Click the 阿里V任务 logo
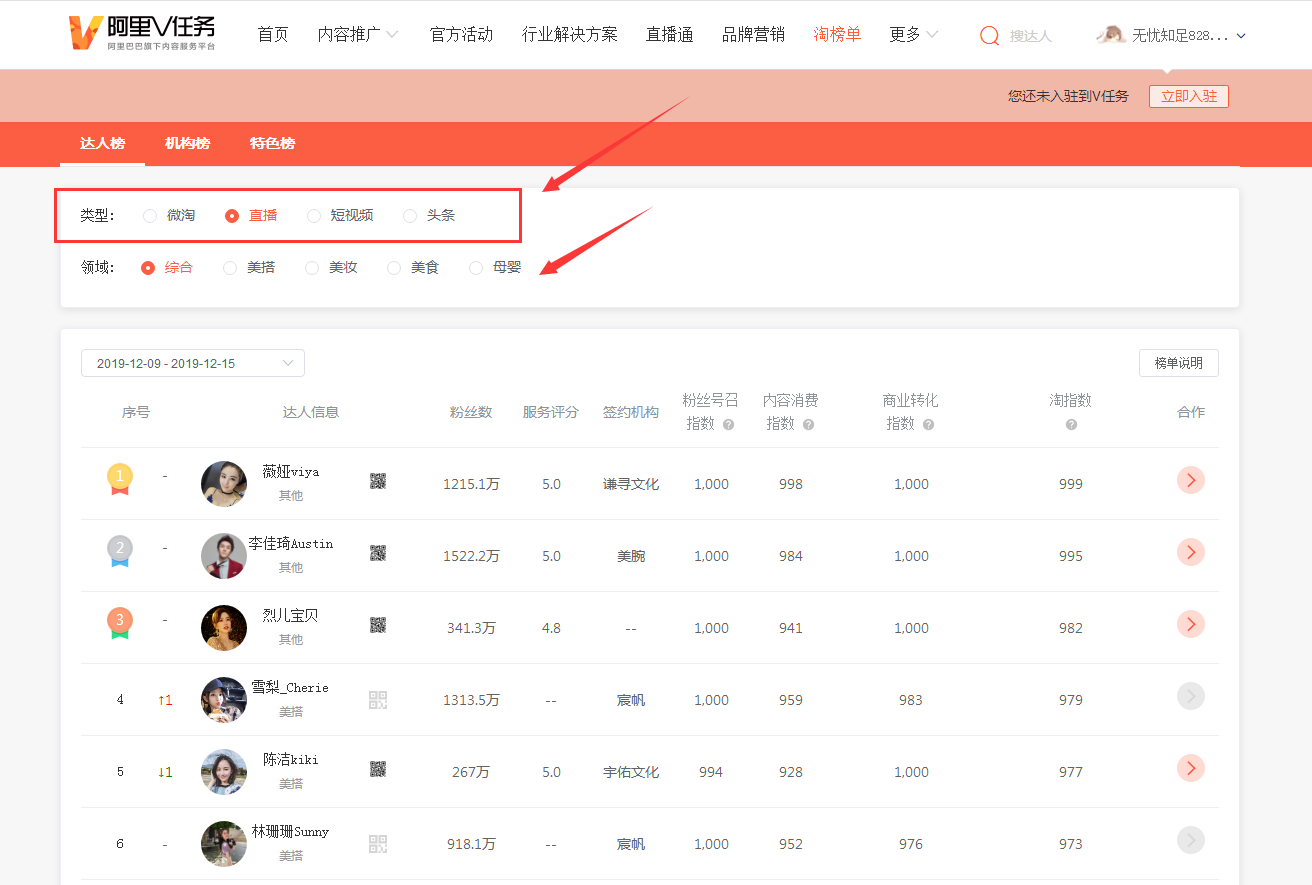The image size is (1312, 885). coord(142,34)
